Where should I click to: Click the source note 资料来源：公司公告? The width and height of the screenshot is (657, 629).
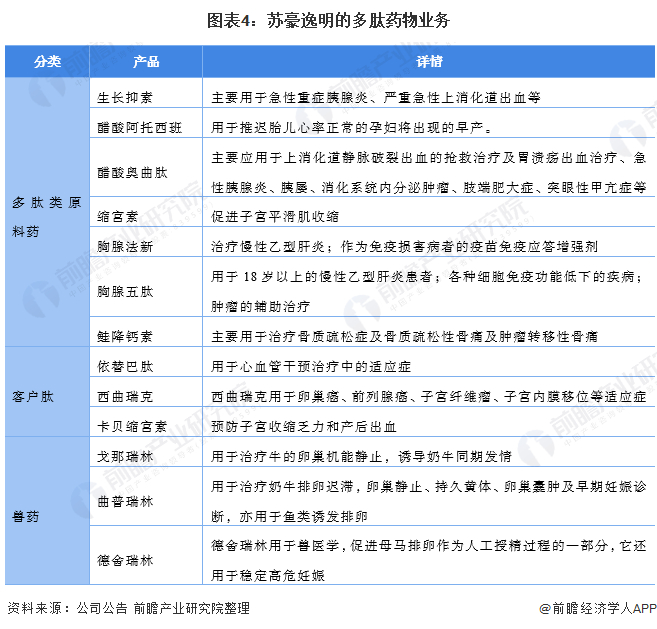[67, 608]
